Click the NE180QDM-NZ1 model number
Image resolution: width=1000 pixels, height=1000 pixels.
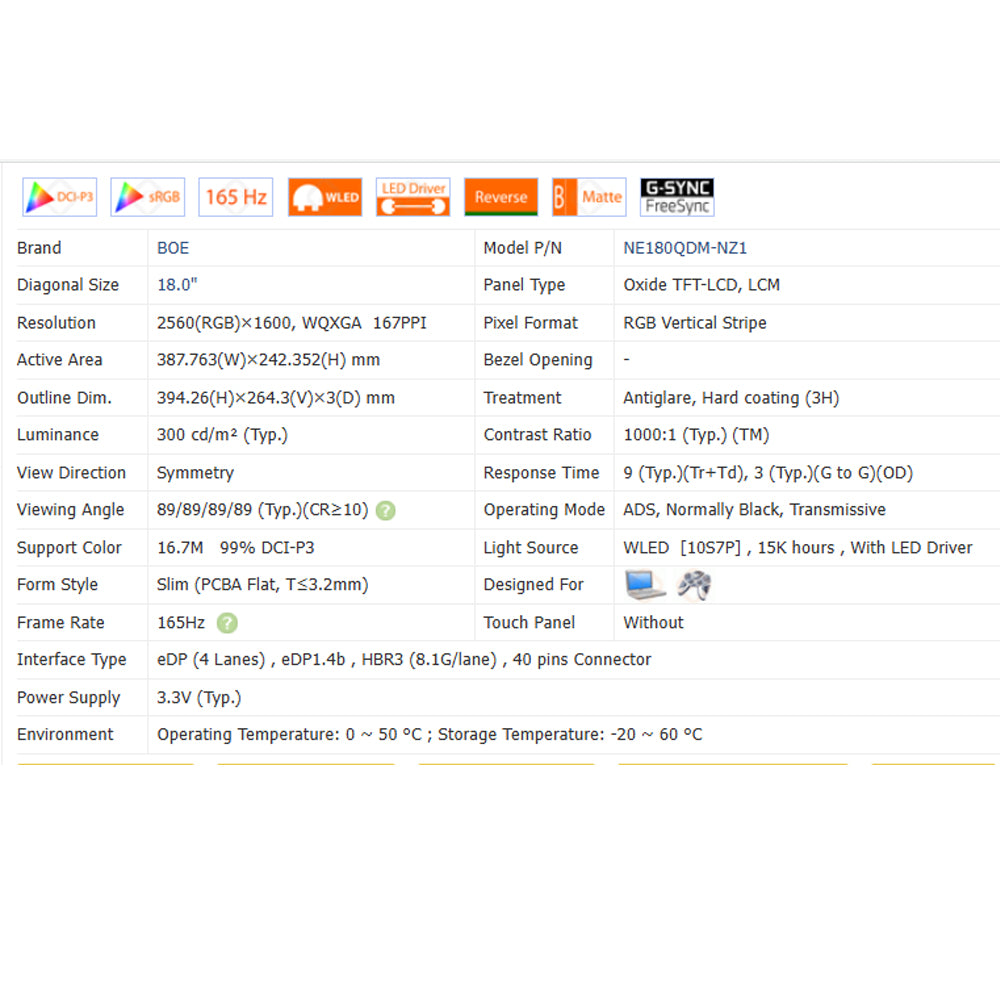point(685,248)
